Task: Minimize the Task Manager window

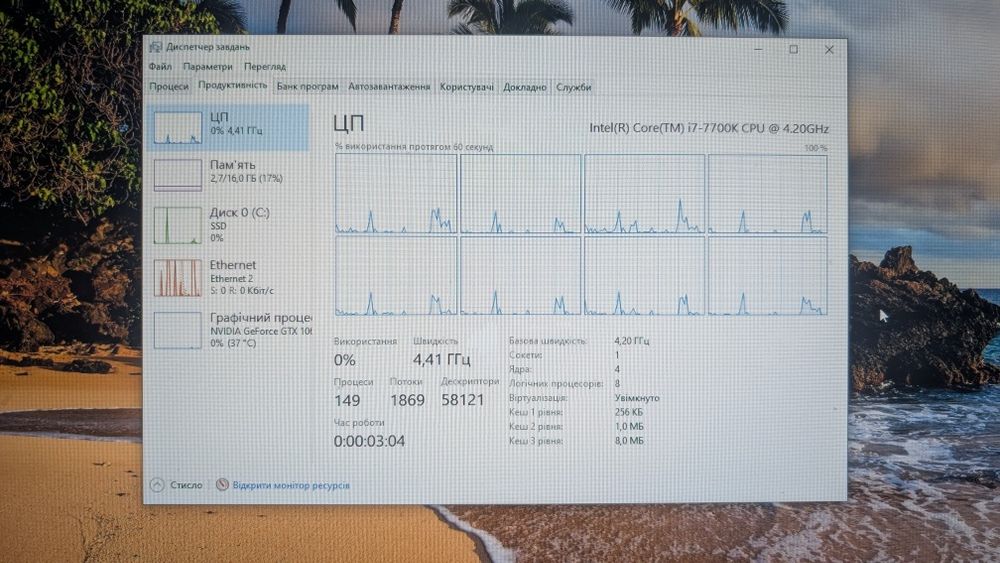Action: (758, 49)
